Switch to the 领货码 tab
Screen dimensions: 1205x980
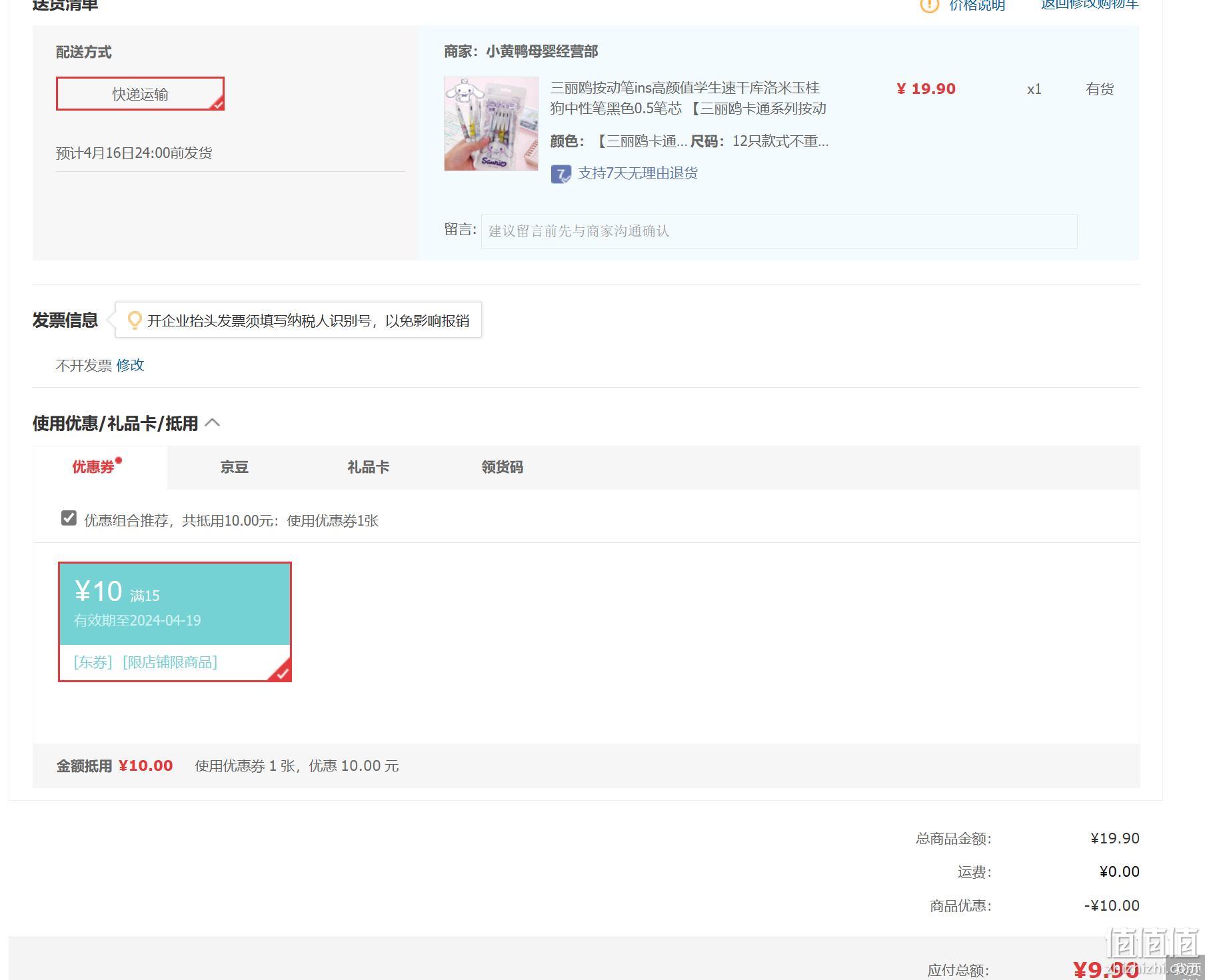click(x=502, y=467)
